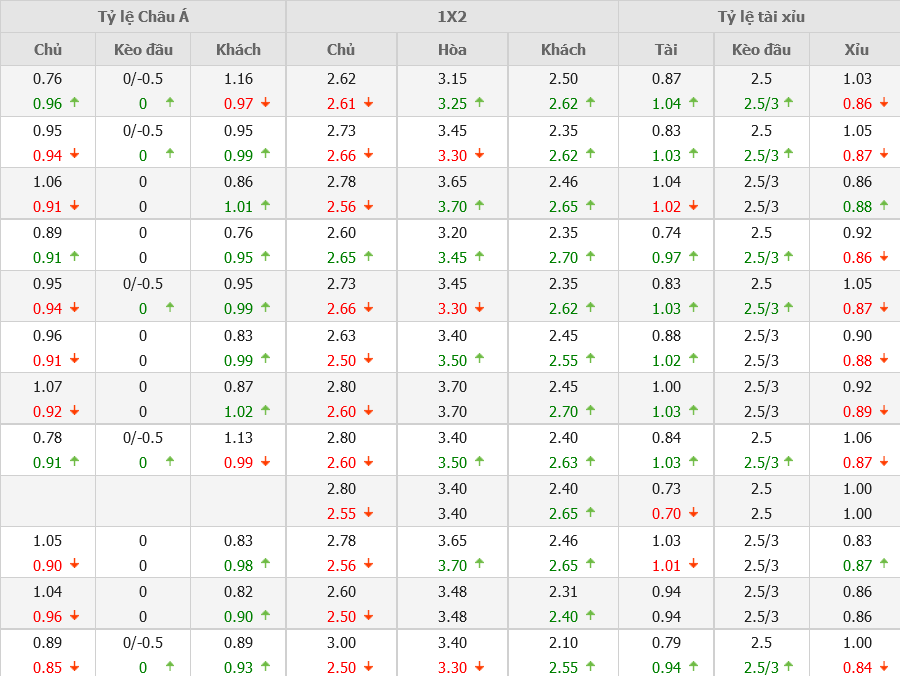
Task: Select the Tỷ lệ tài xỉu header
Action: 761,16
